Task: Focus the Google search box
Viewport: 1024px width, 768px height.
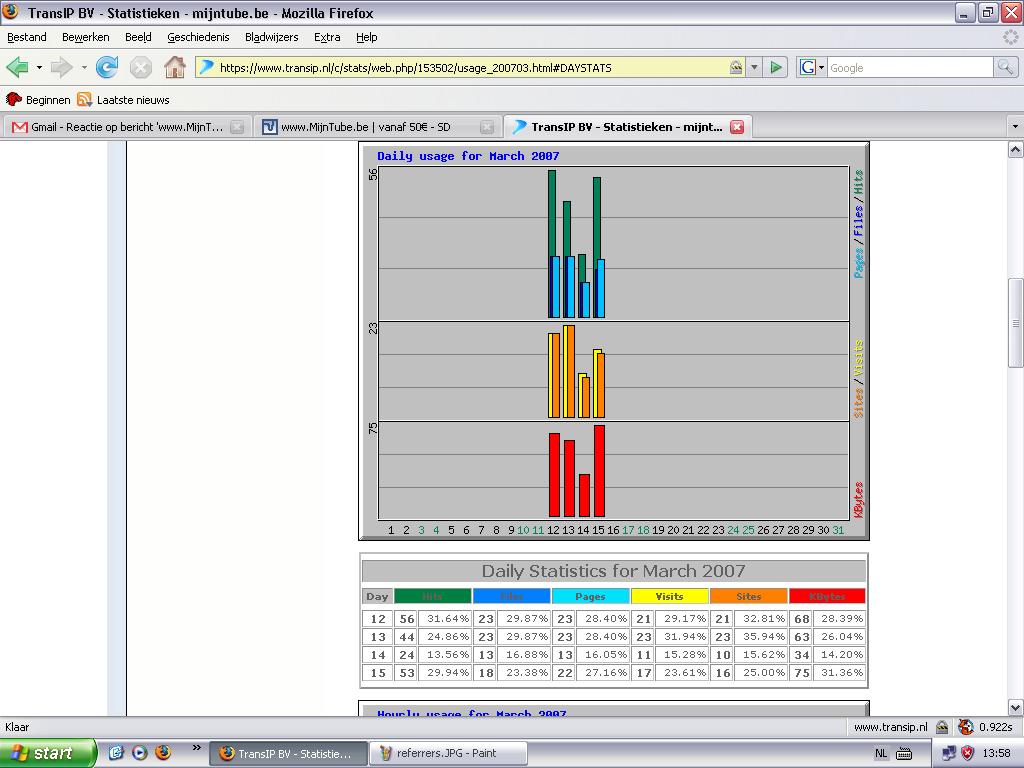Action: [x=910, y=67]
